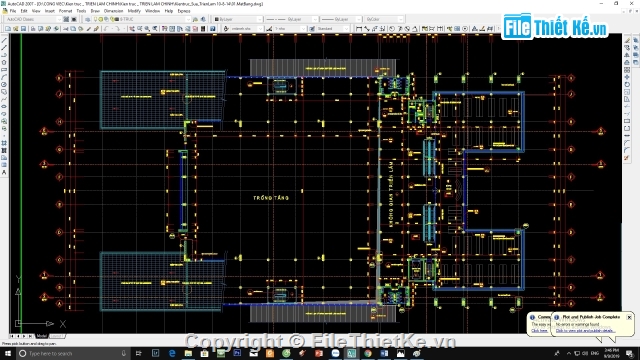Open the Layer Properties Manager icon

point(87,19)
